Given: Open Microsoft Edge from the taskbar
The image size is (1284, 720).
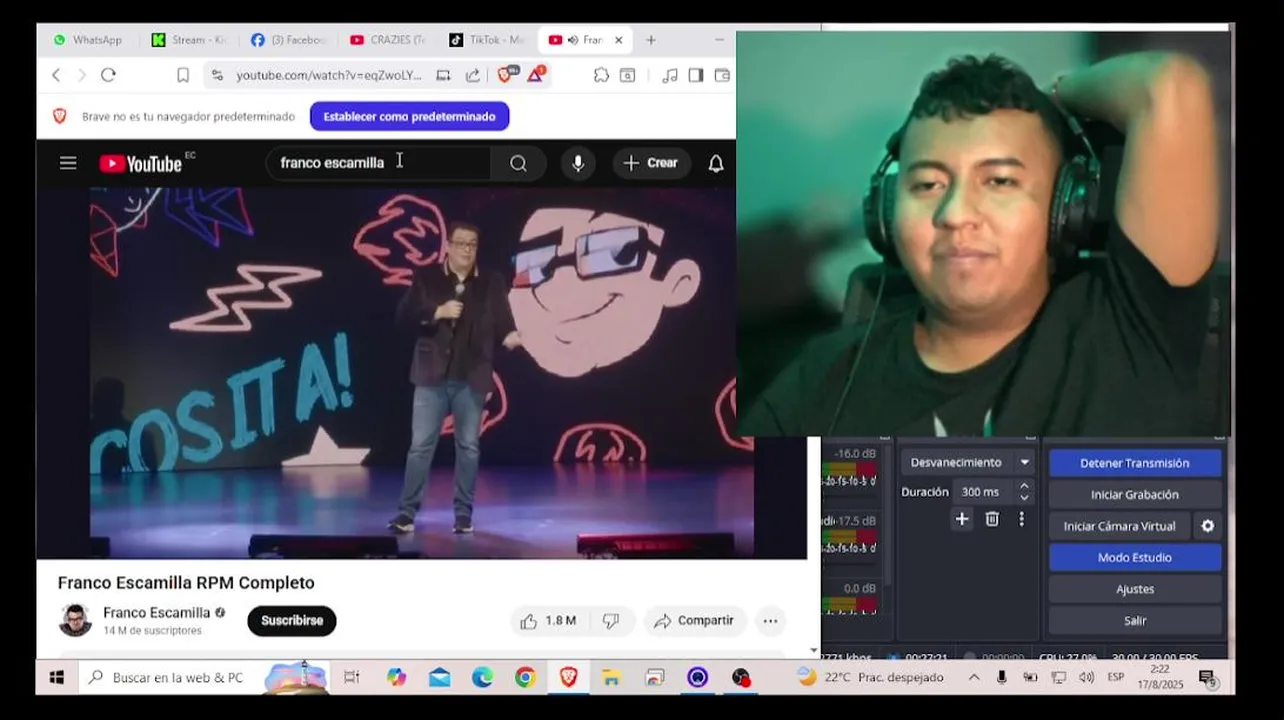Looking at the screenshot, I should click(482, 678).
